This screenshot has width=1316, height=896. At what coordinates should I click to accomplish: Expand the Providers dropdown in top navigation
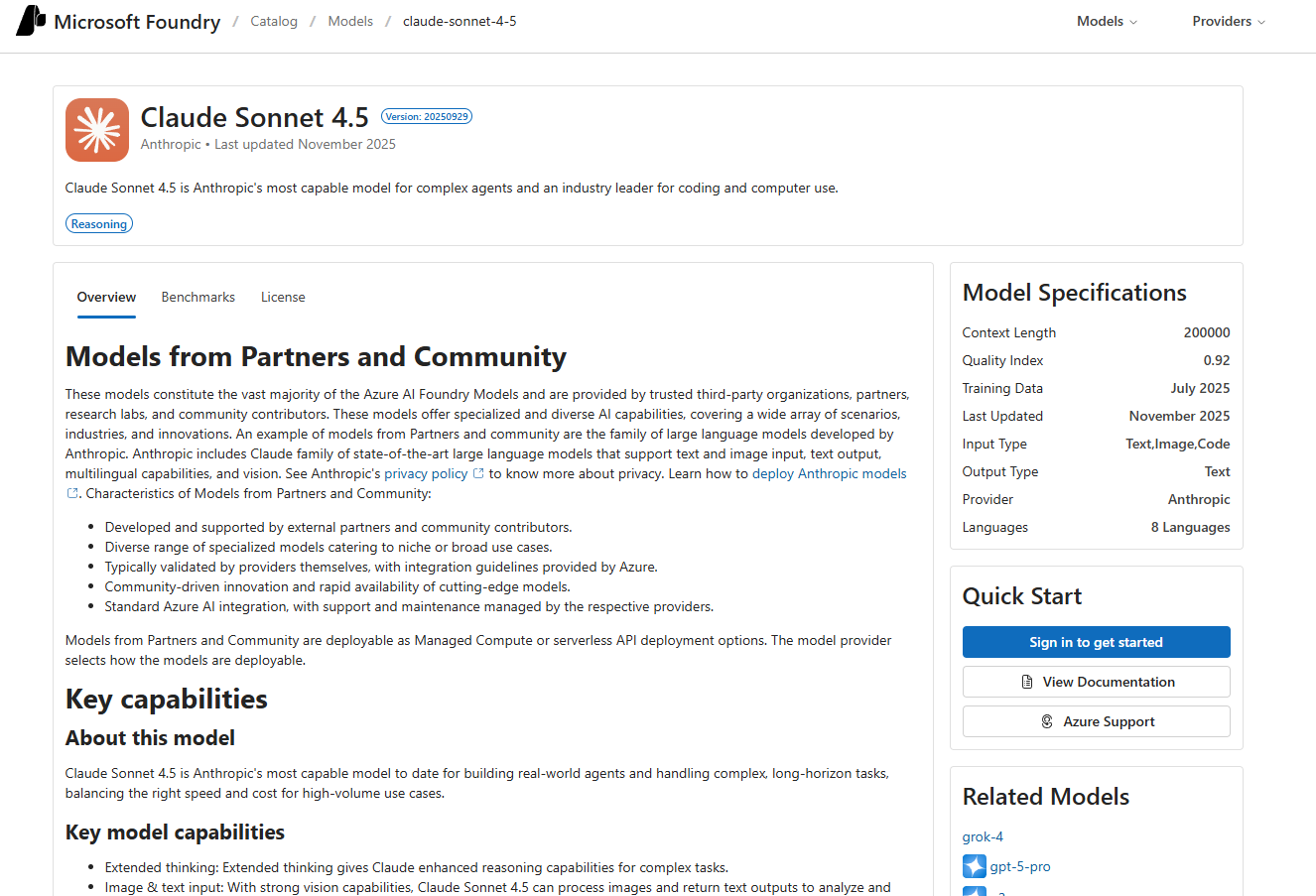[x=1229, y=21]
